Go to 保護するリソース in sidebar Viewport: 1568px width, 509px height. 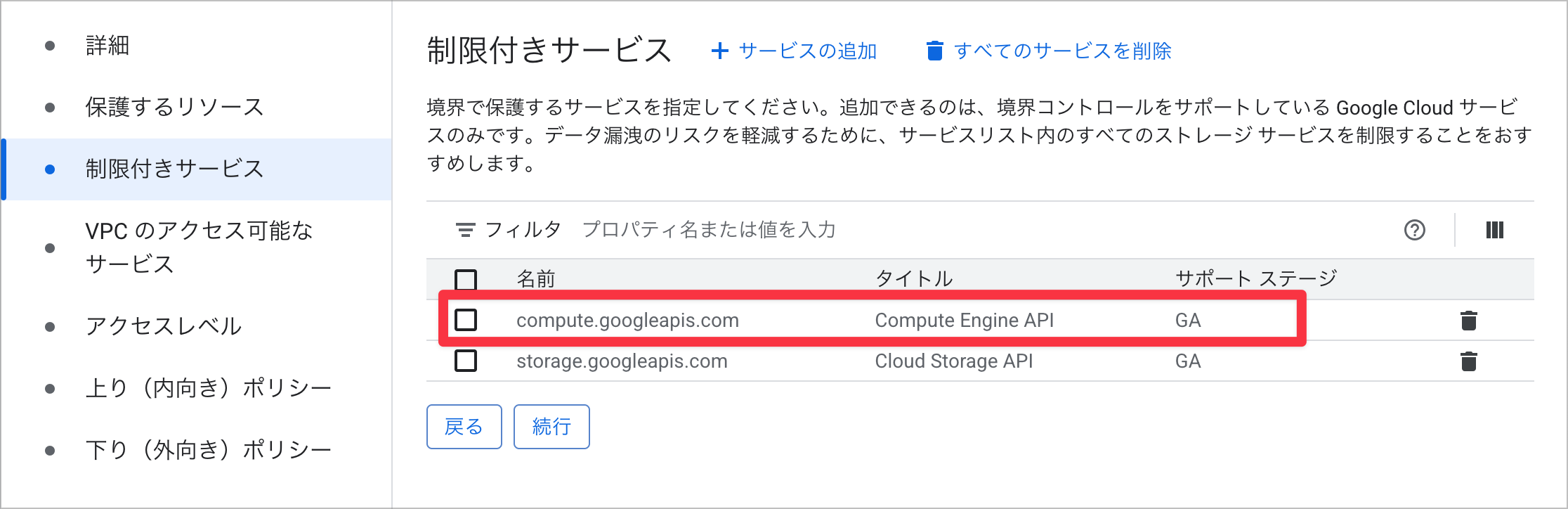[174, 108]
